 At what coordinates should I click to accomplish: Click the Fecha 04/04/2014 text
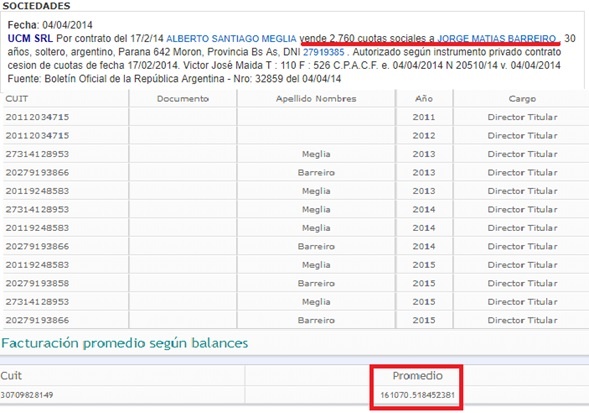click(x=50, y=25)
